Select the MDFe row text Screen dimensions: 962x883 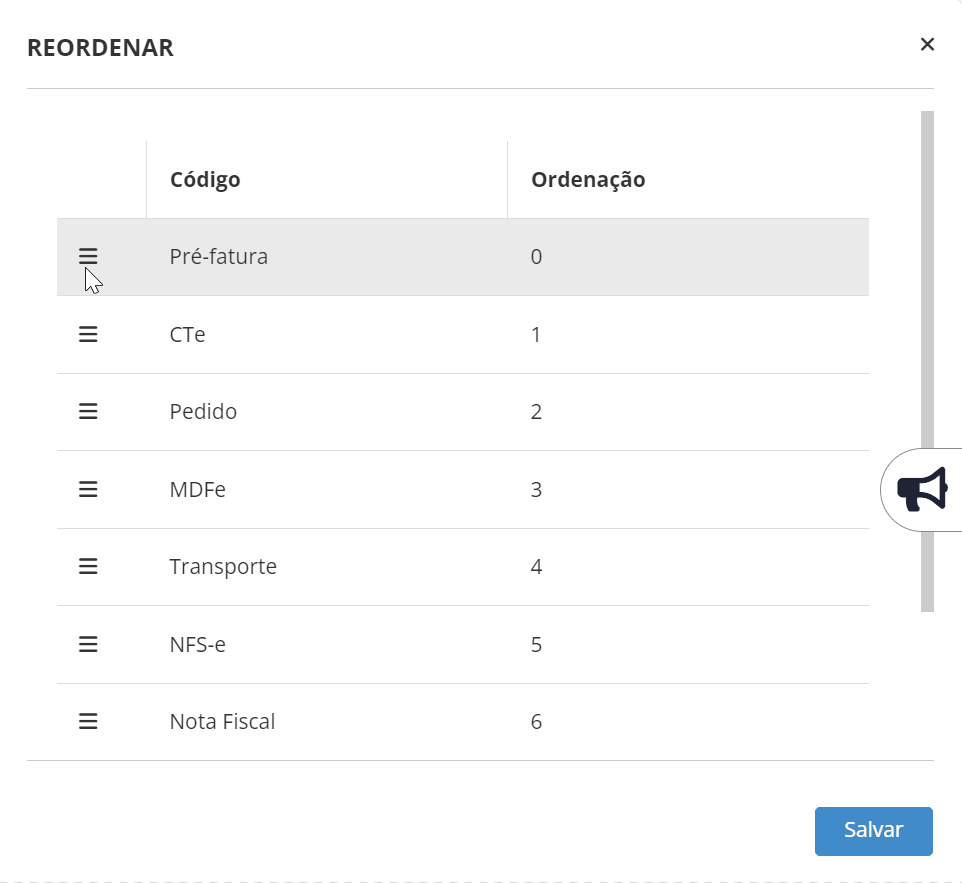[198, 489]
